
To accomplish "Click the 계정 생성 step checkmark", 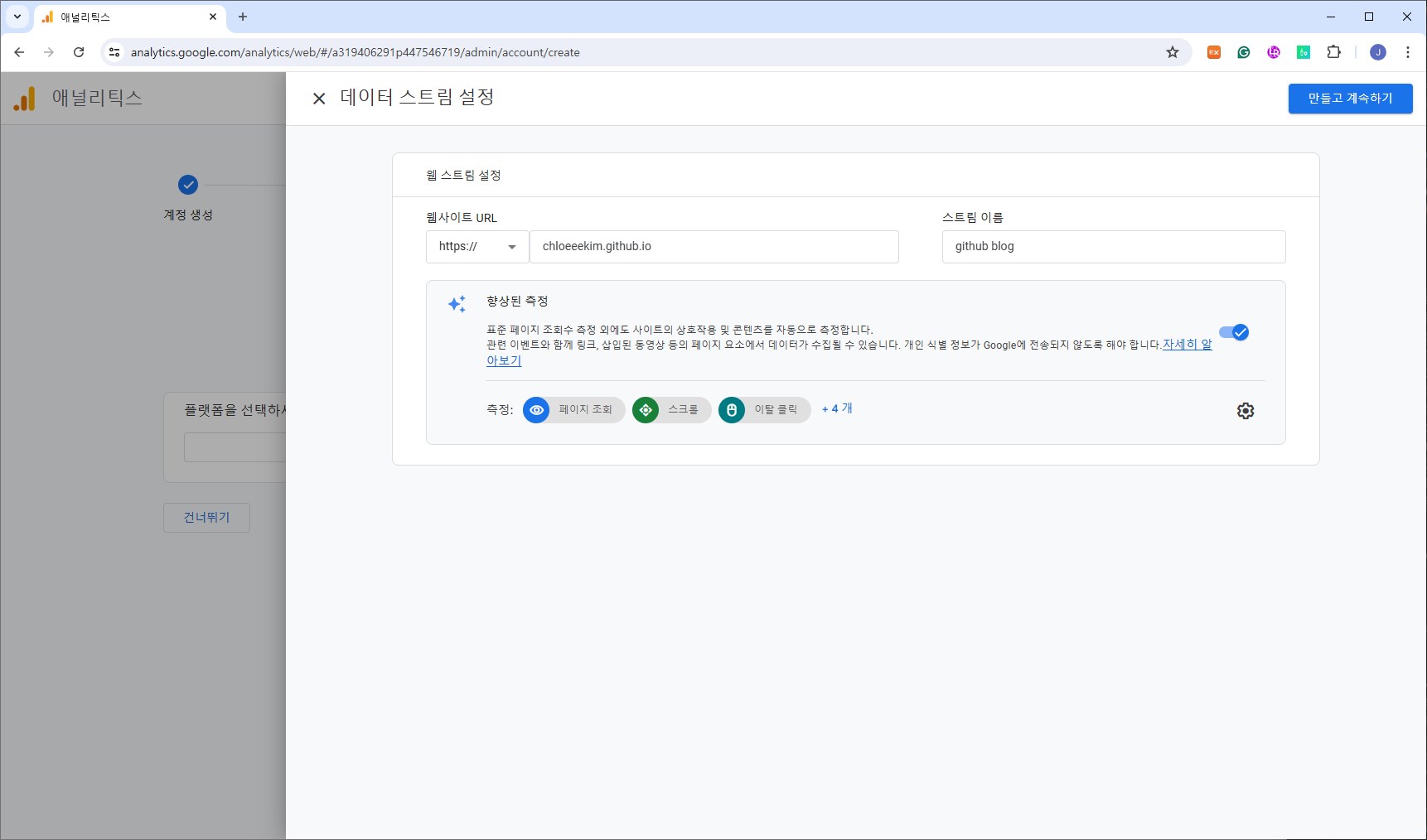I will tap(188, 185).
